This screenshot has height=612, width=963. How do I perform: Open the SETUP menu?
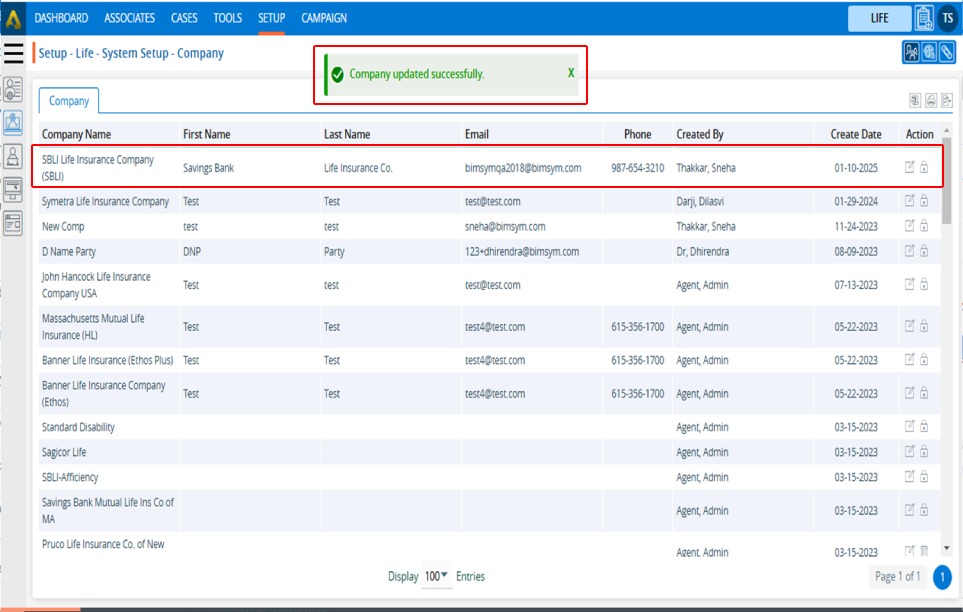coord(271,18)
